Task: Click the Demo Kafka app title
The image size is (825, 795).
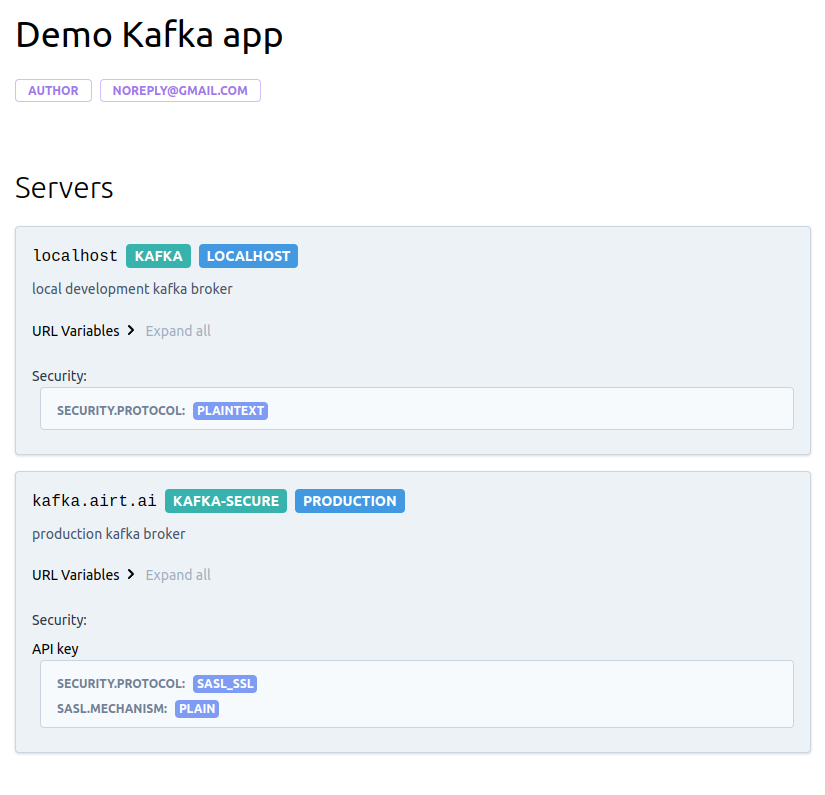Action: (x=149, y=34)
